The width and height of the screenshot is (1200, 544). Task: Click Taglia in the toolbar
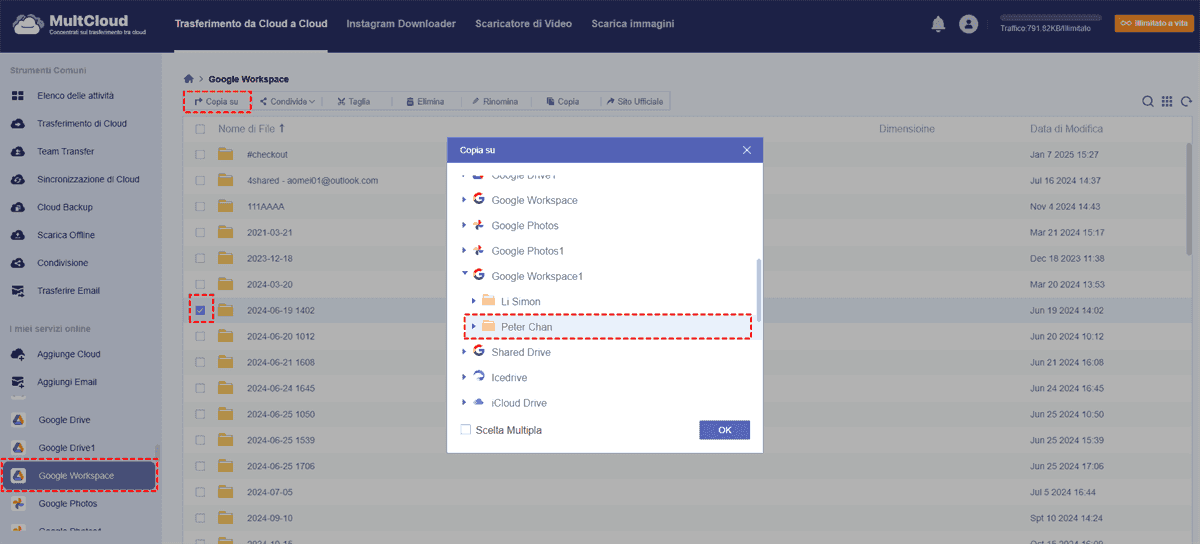[353, 101]
